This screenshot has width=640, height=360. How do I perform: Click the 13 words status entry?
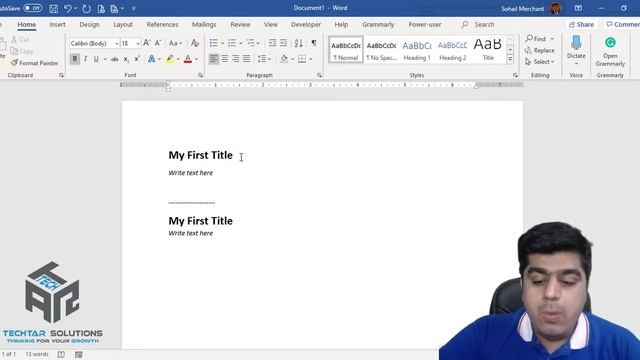37,354
